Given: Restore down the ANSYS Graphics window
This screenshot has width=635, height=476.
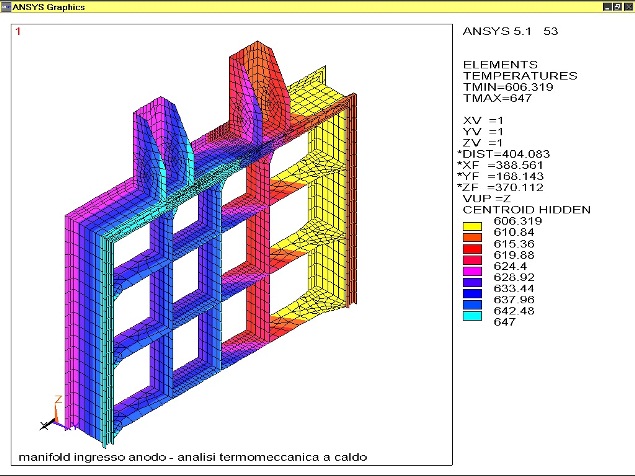Looking at the screenshot, I should (x=617, y=7).
